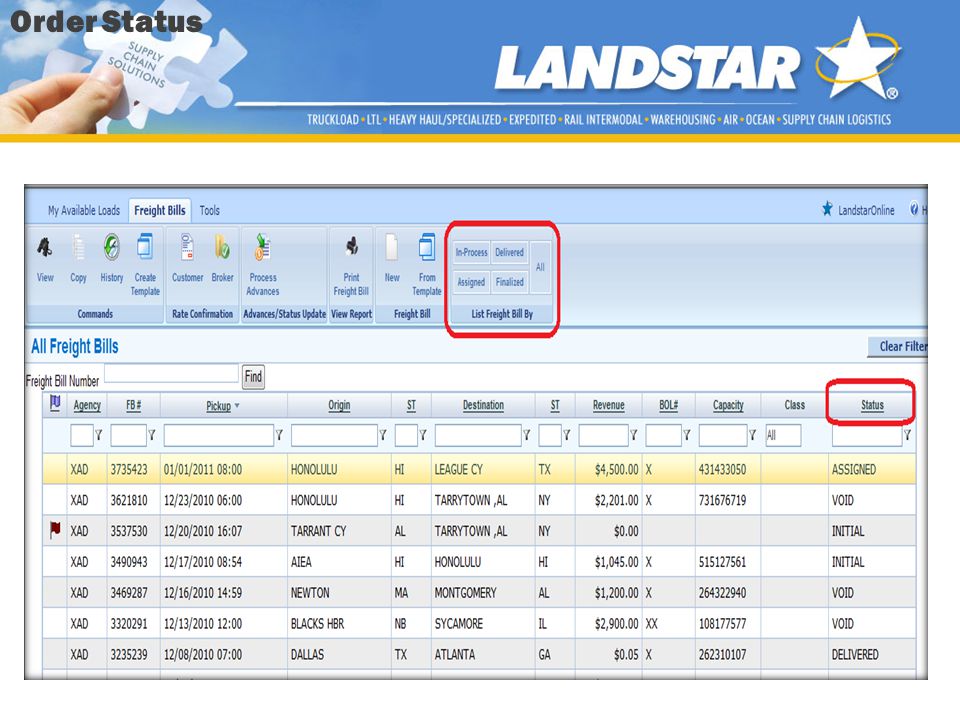This screenshot has width=960, height=720.
Task: Click the Status column filter funnel
Action: [x=907, y=435]
